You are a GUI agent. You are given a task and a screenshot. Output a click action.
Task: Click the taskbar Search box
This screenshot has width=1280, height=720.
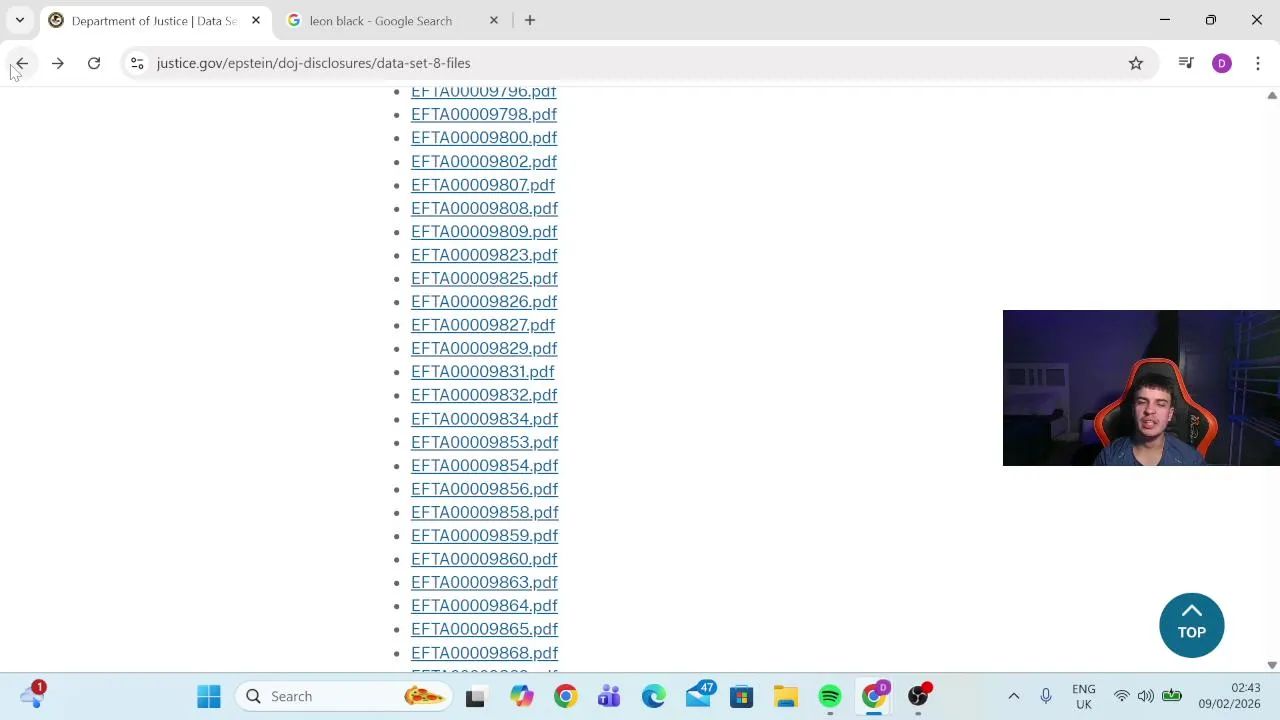coord(342,696)
